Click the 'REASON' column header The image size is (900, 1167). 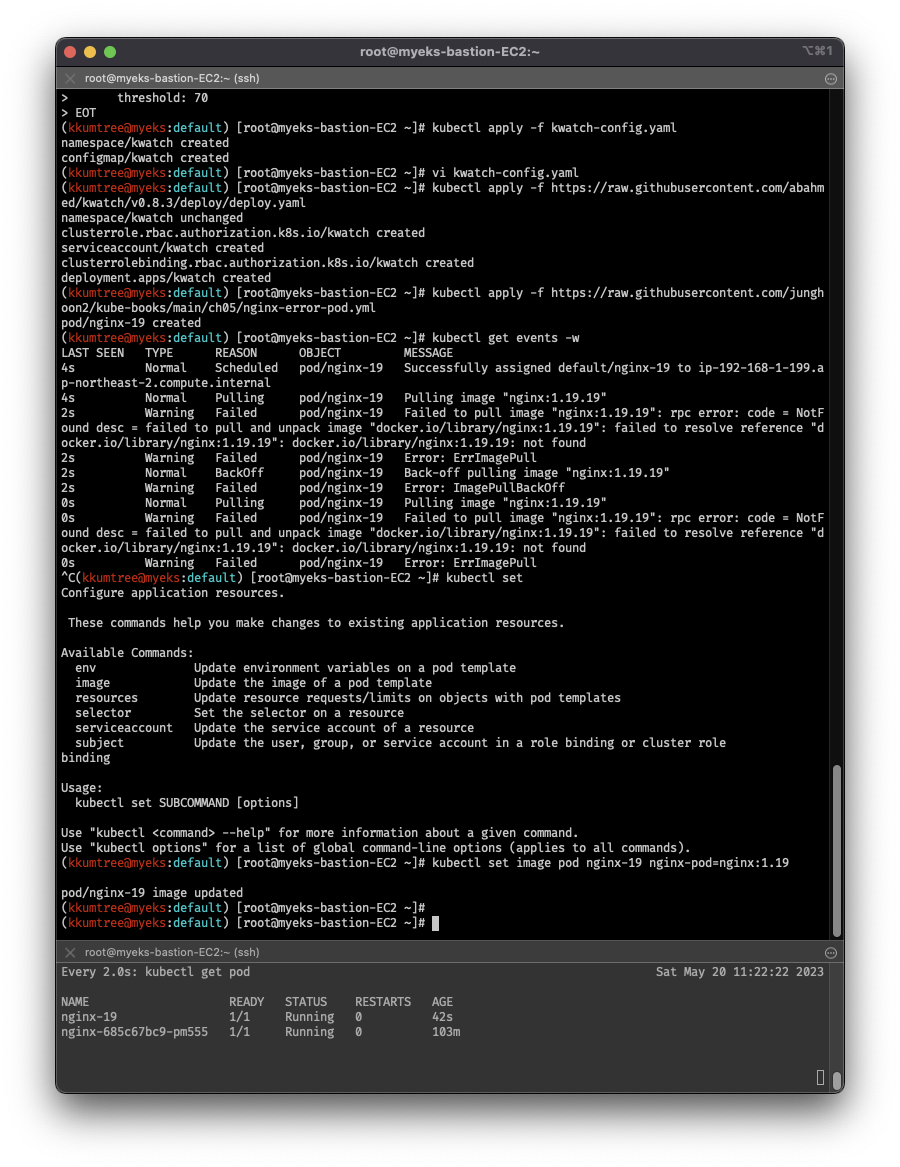(x=236, y=353)
